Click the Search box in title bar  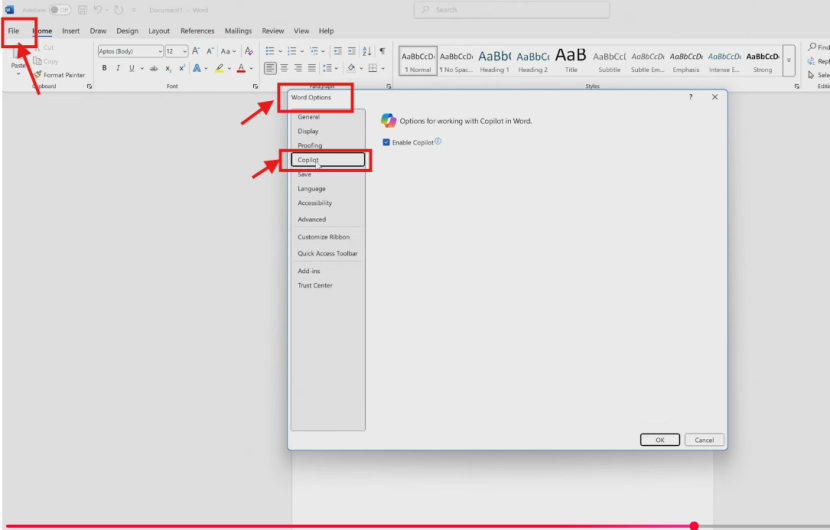511,10
